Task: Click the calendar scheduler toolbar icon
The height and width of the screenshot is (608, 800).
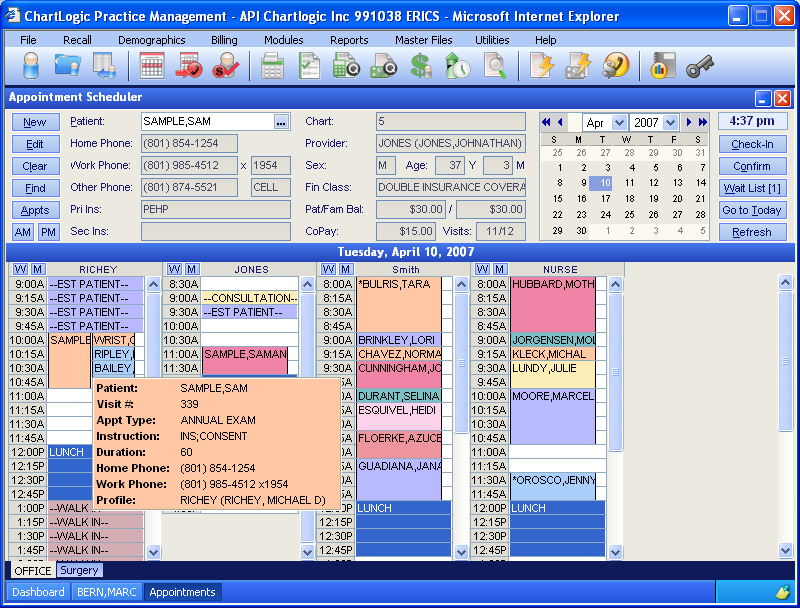Action: [x=152, y=66]
